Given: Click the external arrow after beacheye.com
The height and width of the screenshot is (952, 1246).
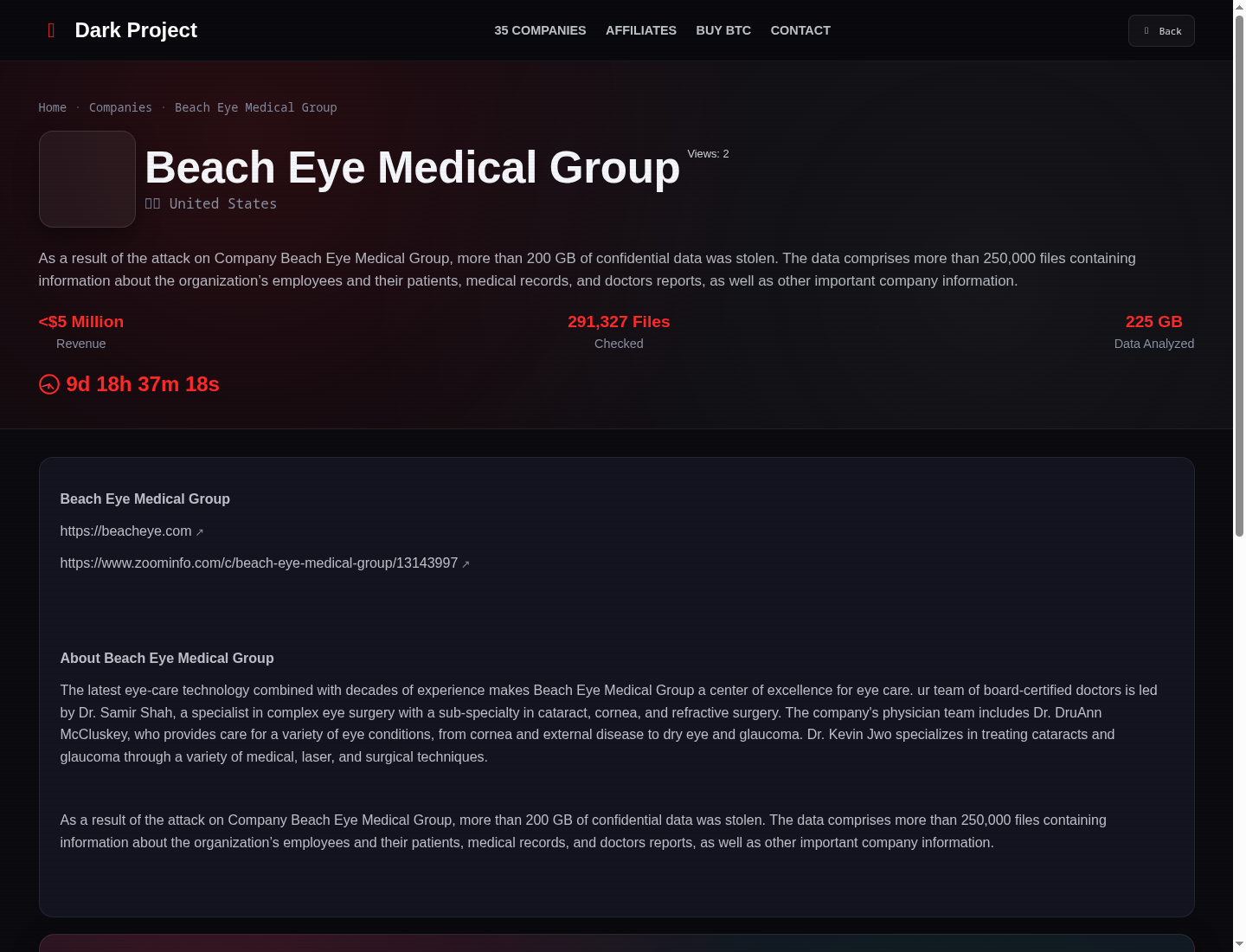Looking at the screenshot, I should pyautogui.click(x=200, y=532).
